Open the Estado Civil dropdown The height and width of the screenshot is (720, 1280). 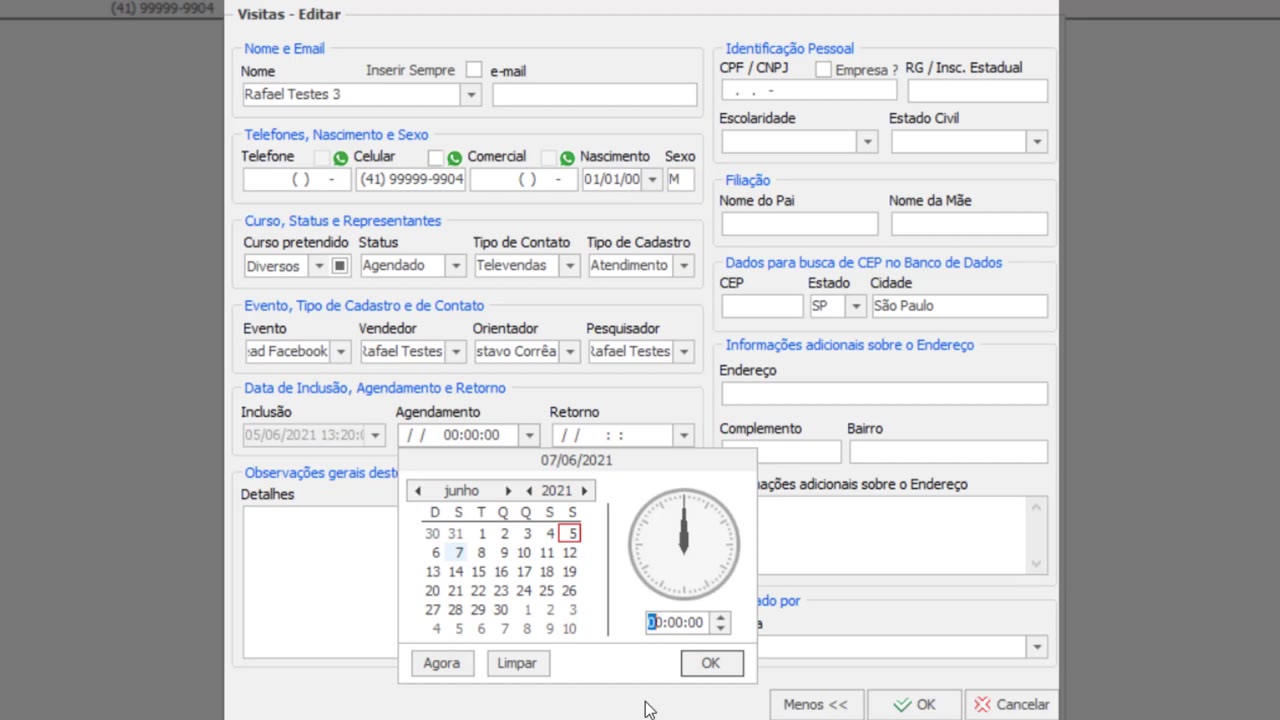[1037, 142]
